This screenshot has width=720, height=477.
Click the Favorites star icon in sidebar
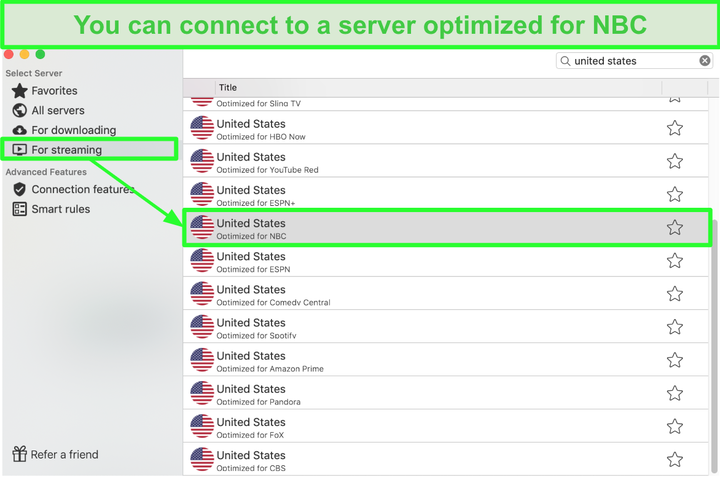20,91
